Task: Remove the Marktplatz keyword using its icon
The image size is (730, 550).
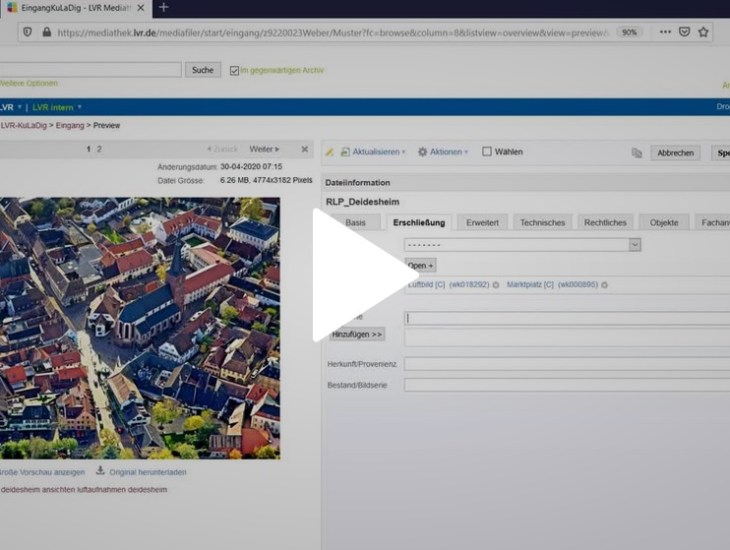Action: [604, 285]
